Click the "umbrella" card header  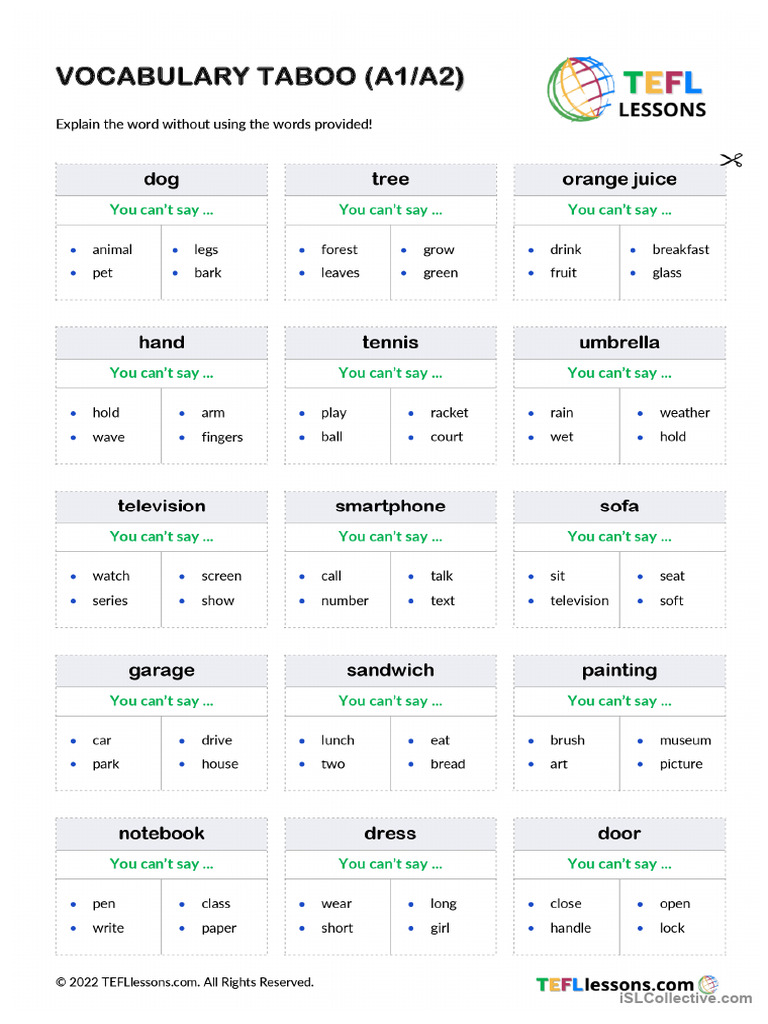[x=619, y=343]
